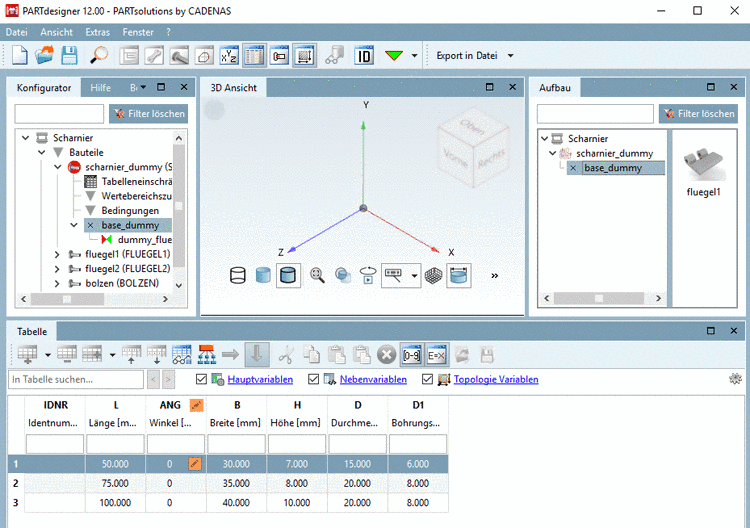Select base_dummy in the Konfigurator tree
750x528 pixels.
click(130, 225)
